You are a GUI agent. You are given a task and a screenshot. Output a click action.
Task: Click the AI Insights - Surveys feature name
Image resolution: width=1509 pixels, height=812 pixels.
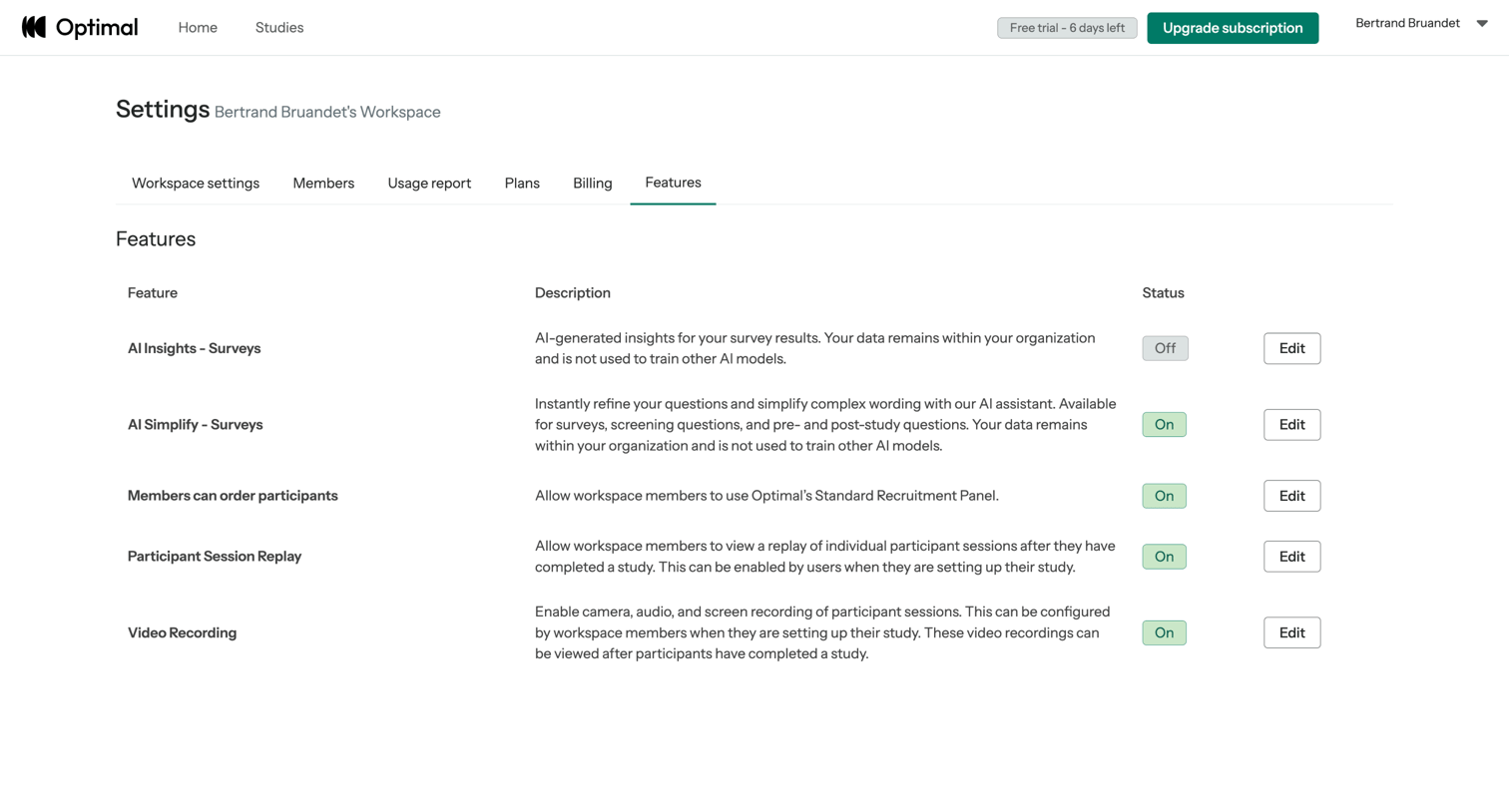(194, 348)
